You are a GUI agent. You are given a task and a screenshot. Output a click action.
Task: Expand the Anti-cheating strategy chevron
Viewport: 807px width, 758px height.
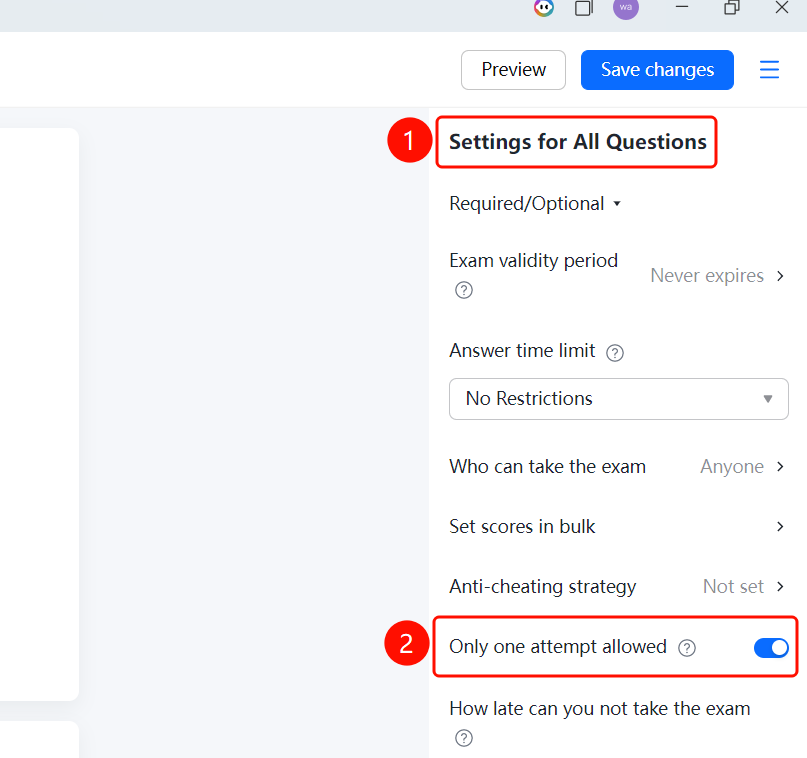click(x=781, y=587)
